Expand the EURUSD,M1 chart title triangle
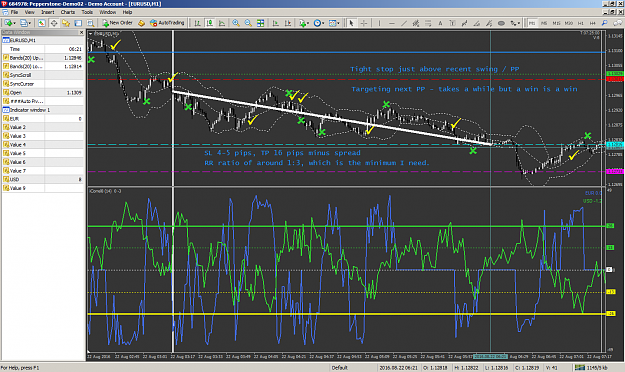 (90, 33)
